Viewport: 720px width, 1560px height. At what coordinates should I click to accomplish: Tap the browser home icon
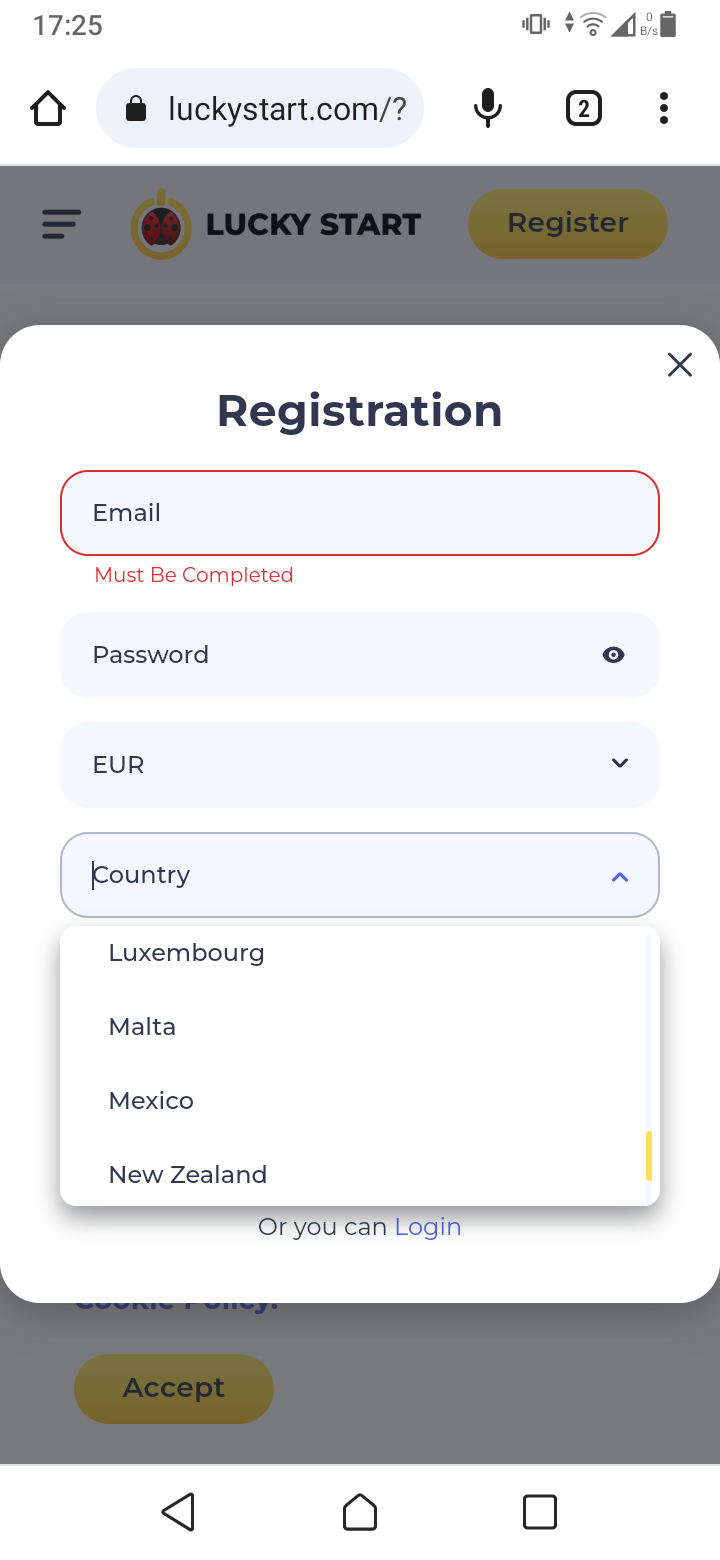[48, 108]
